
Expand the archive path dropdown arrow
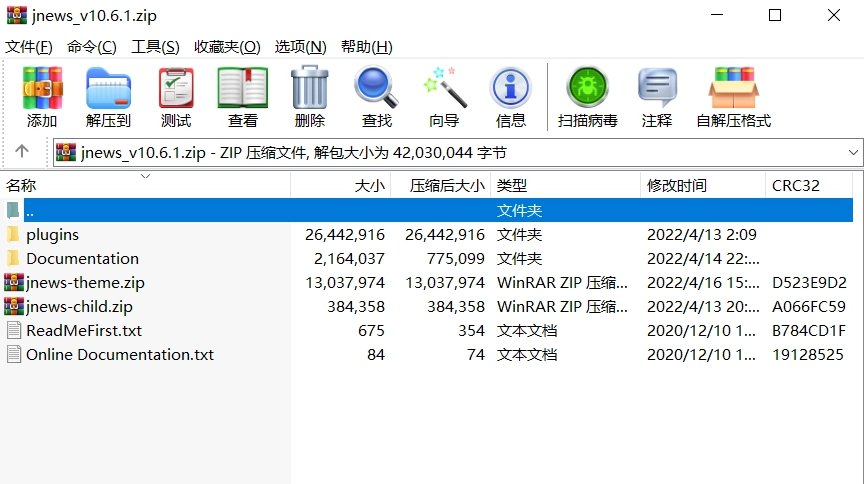pos(853,152)
